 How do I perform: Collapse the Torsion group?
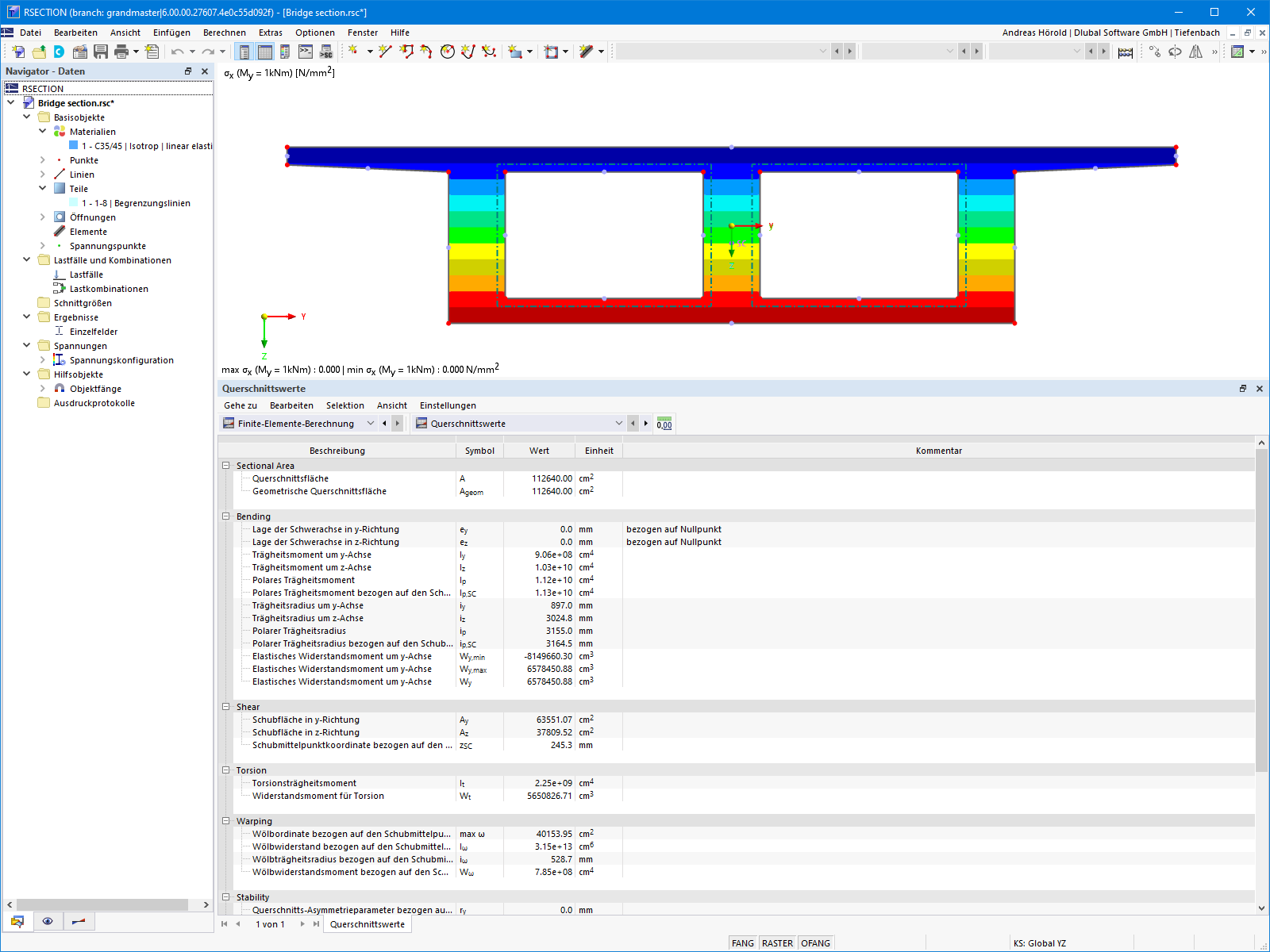226,770
